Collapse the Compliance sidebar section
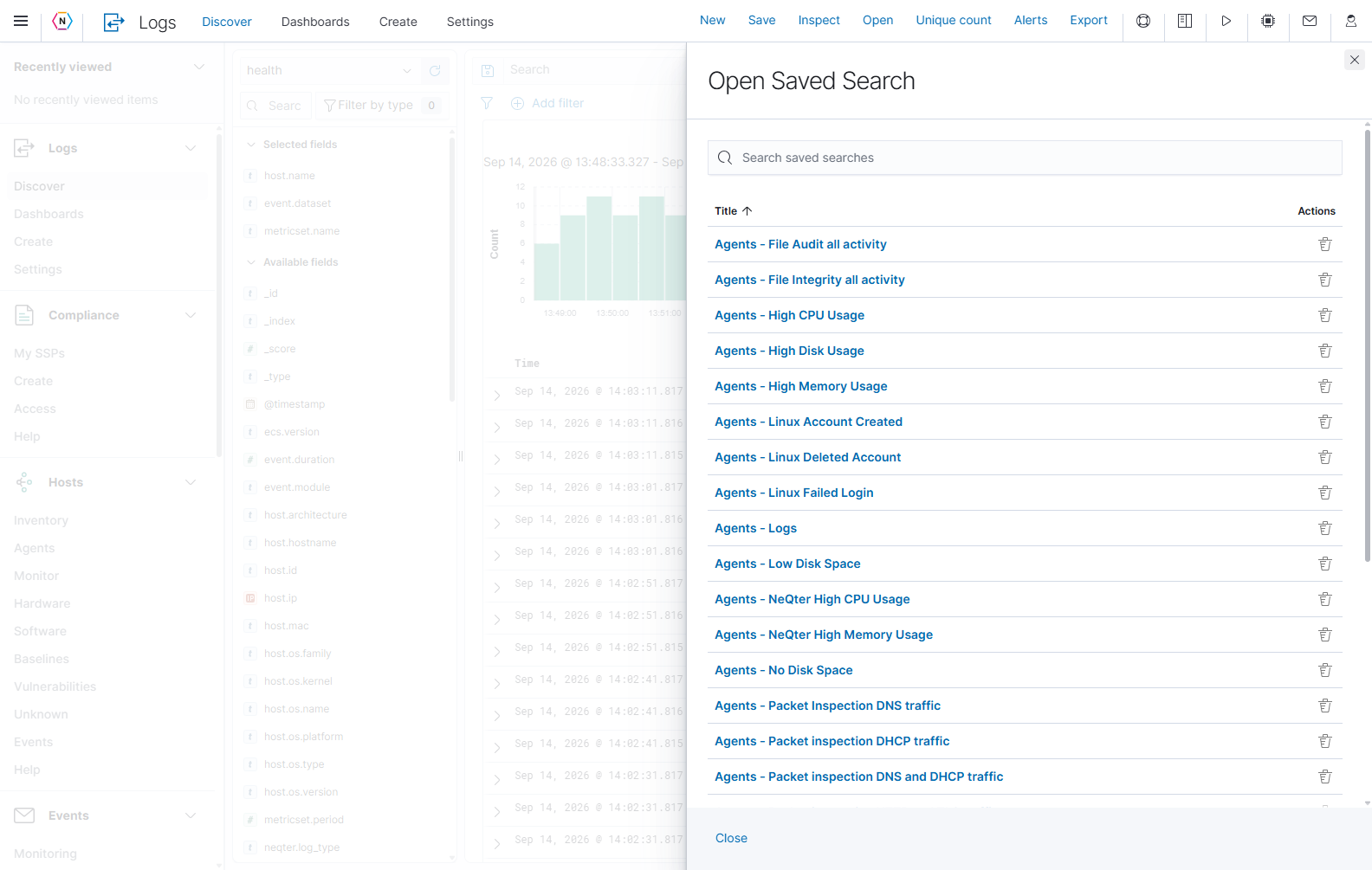This screenshot has width=1372, height=870. [191, 315]
